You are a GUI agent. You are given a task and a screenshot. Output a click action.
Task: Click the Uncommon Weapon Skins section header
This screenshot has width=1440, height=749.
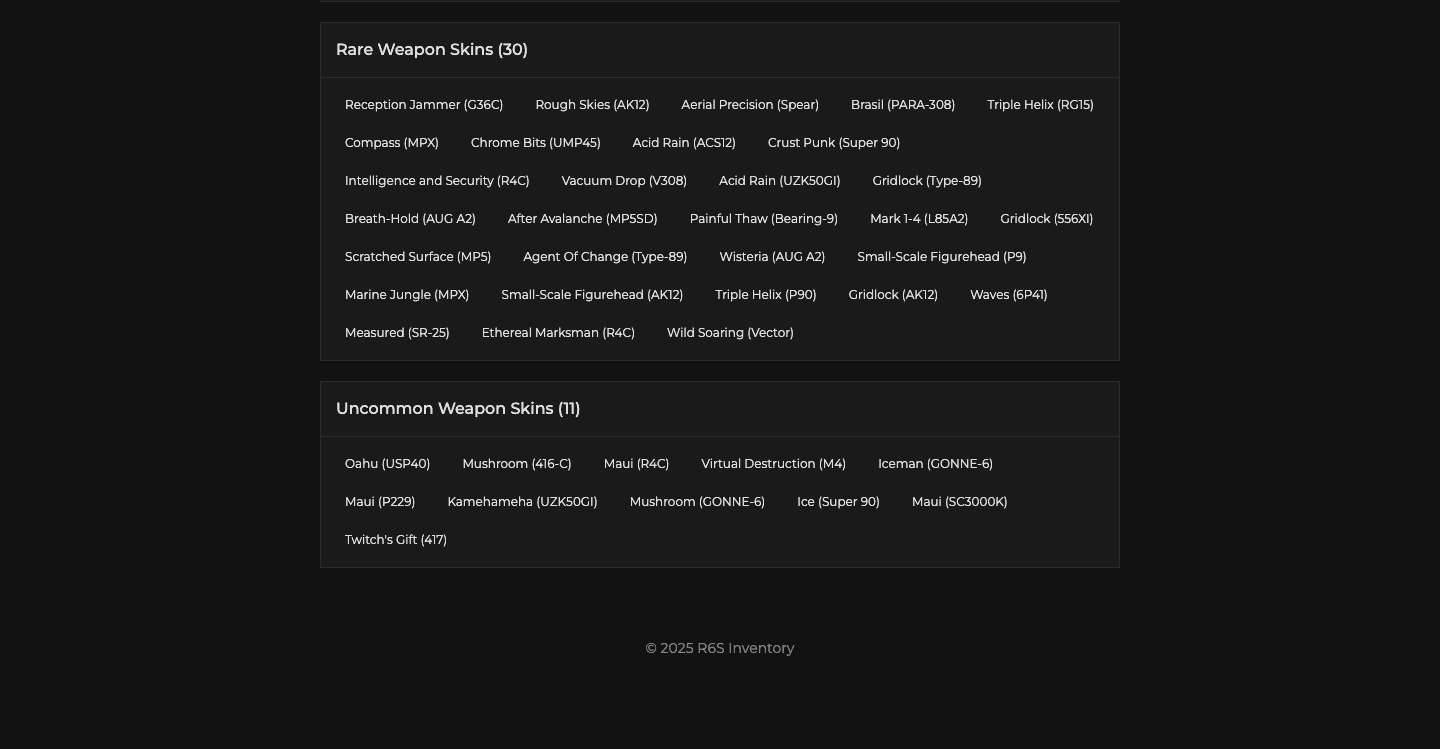pyautogui.click(x=458, y=409)
